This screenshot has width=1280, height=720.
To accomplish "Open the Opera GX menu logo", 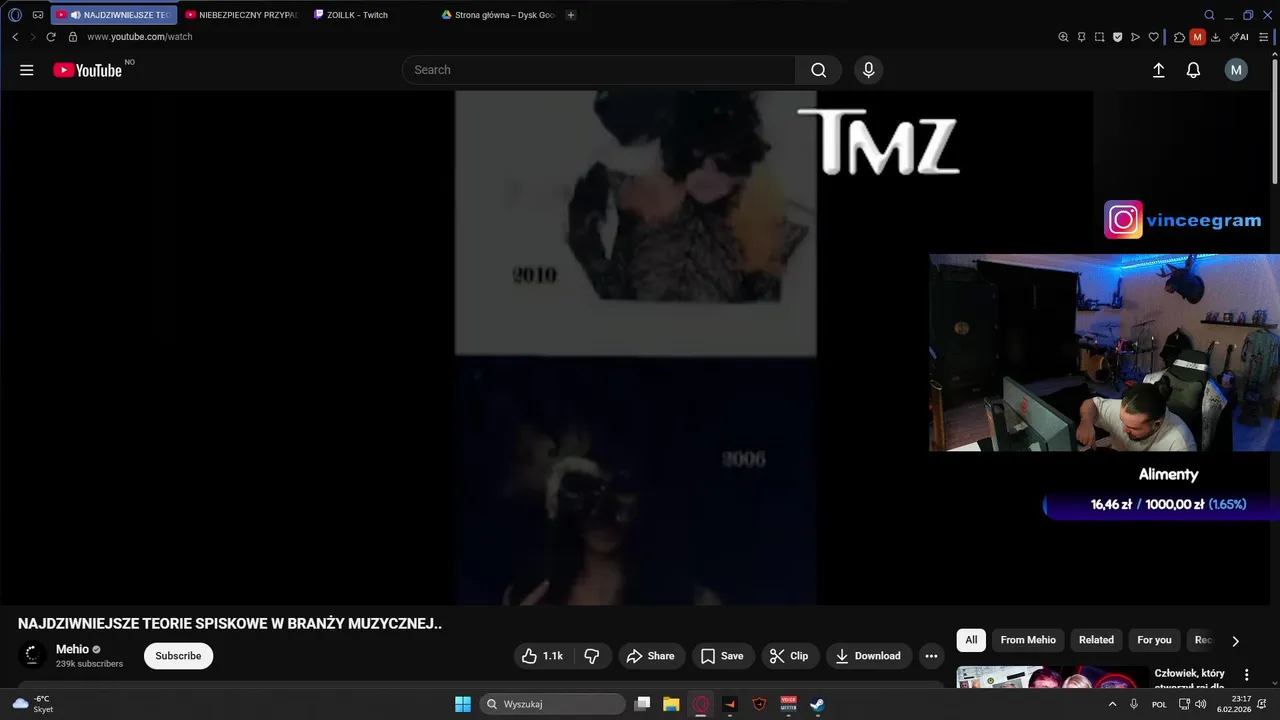I will (15, 15).
